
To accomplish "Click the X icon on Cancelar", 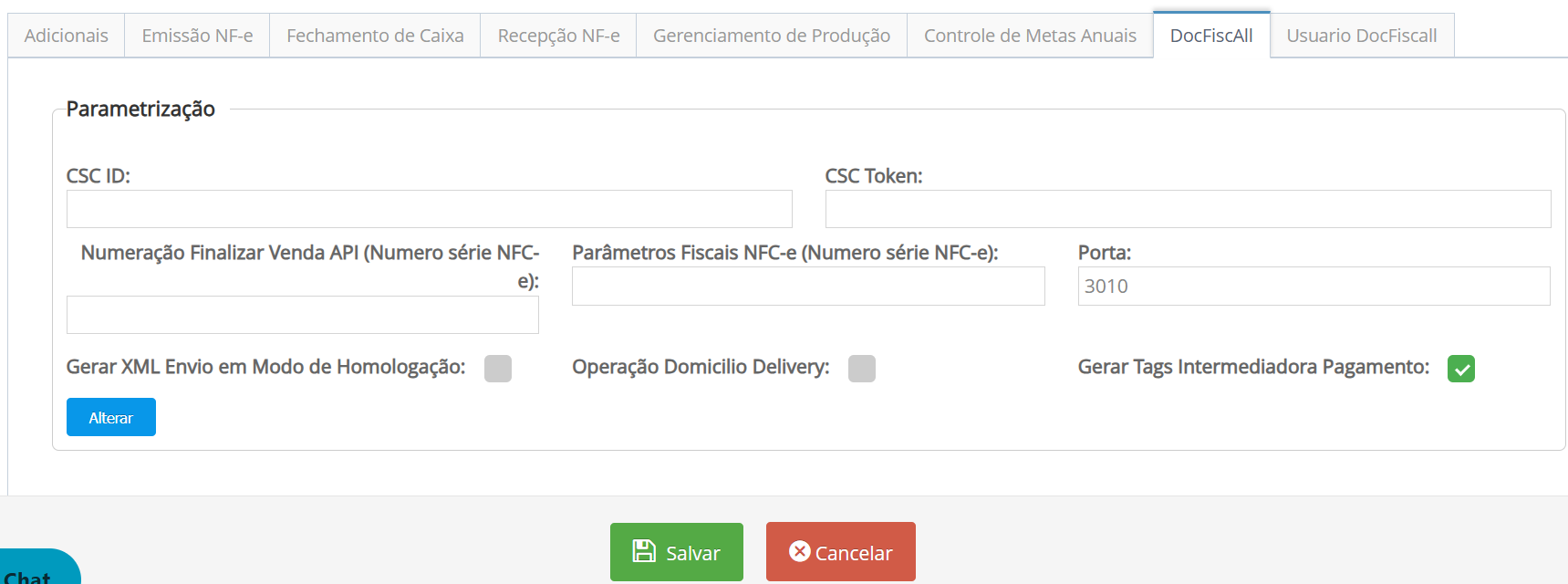I will point(799,551).
